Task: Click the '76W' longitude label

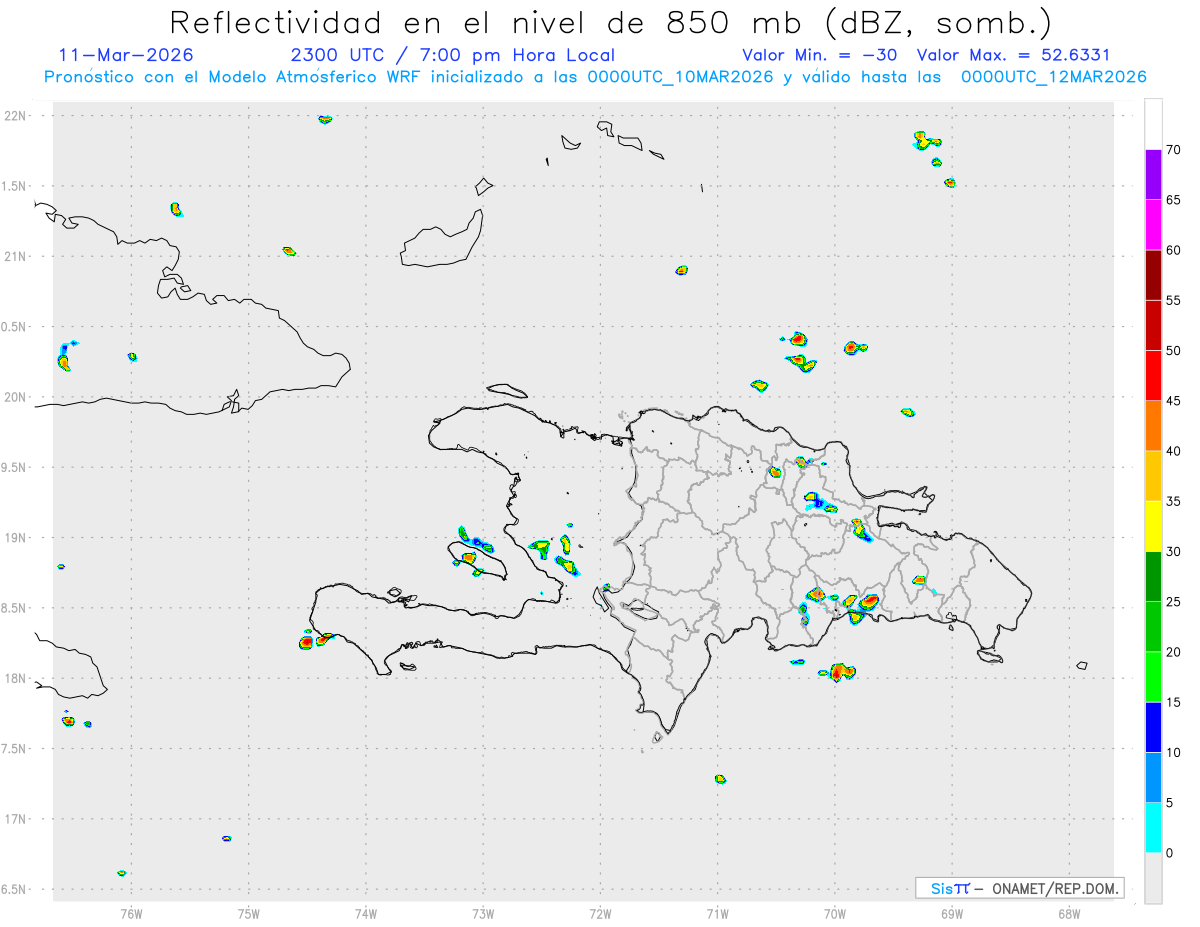Action: pos(131,913)
